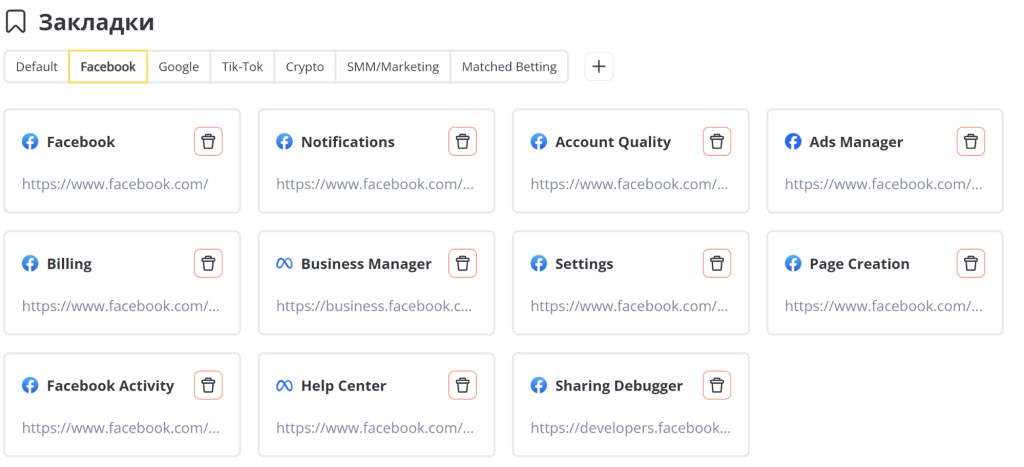Click Facebook logo on the Facebook card
Screen dimensions: 1024x467
[x=30, y=141]
